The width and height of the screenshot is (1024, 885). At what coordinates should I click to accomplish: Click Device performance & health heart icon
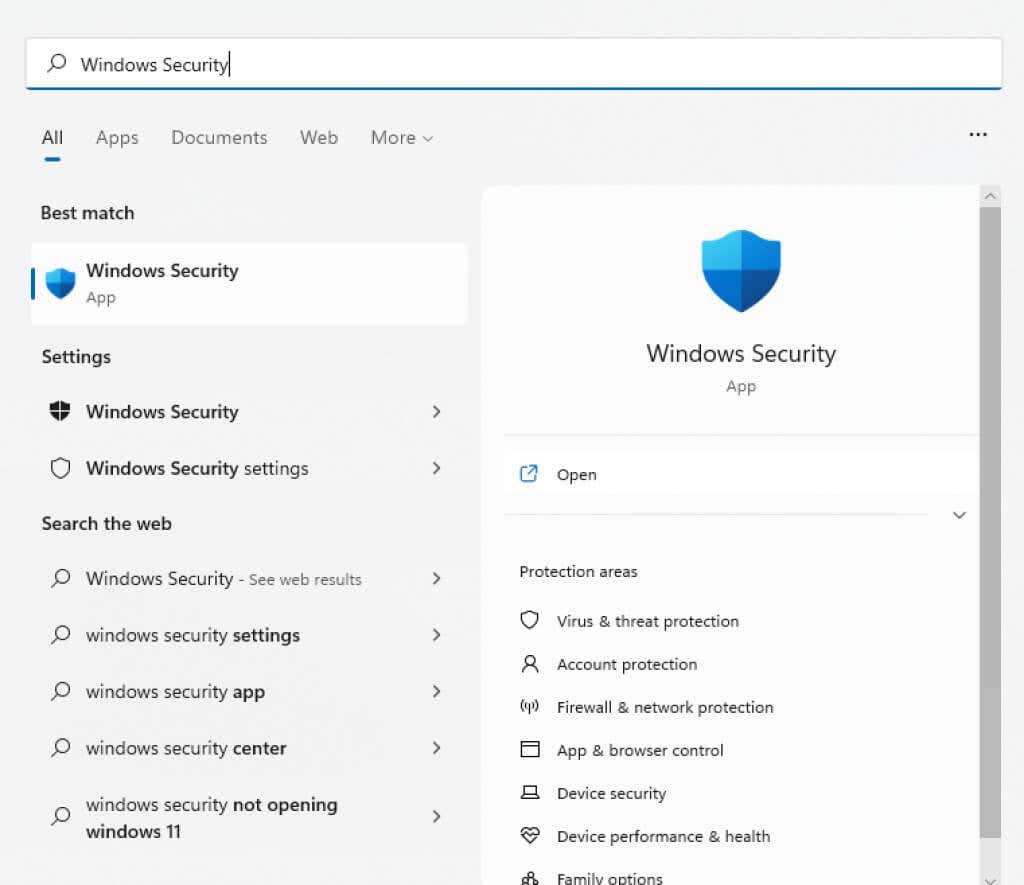tap(530, 835)
